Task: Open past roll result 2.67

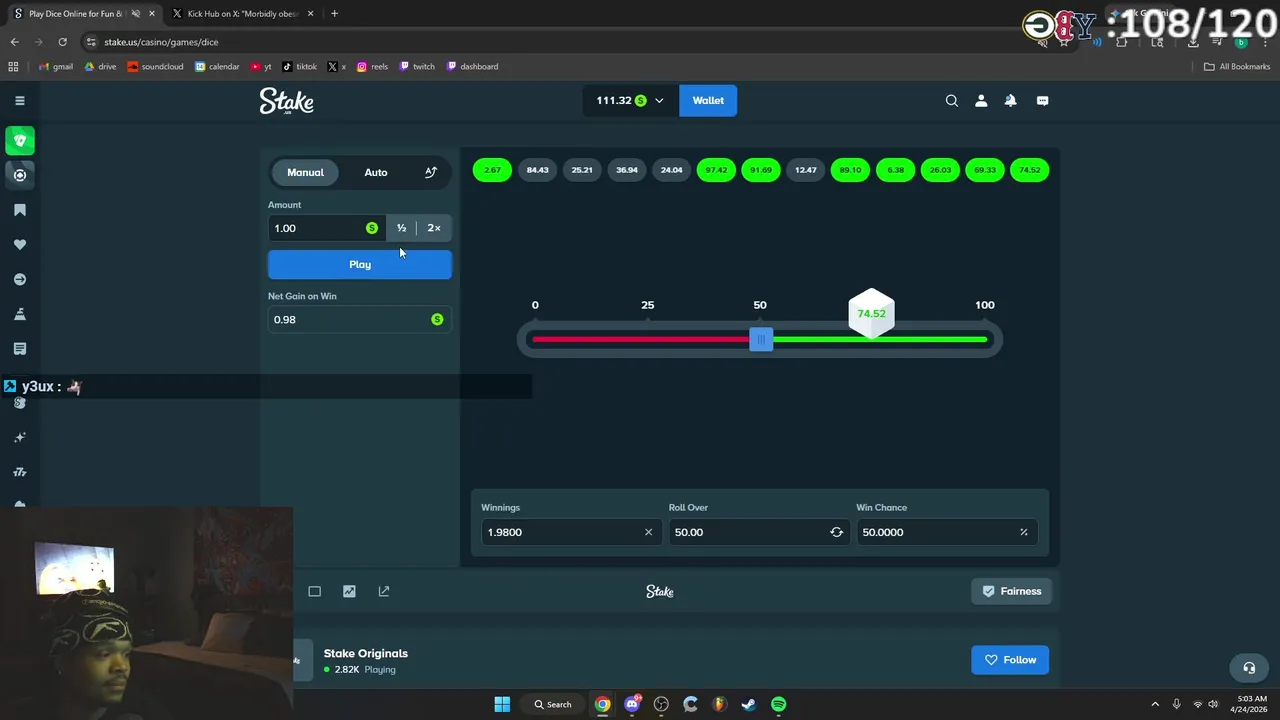Action: [x=492, y=170]
